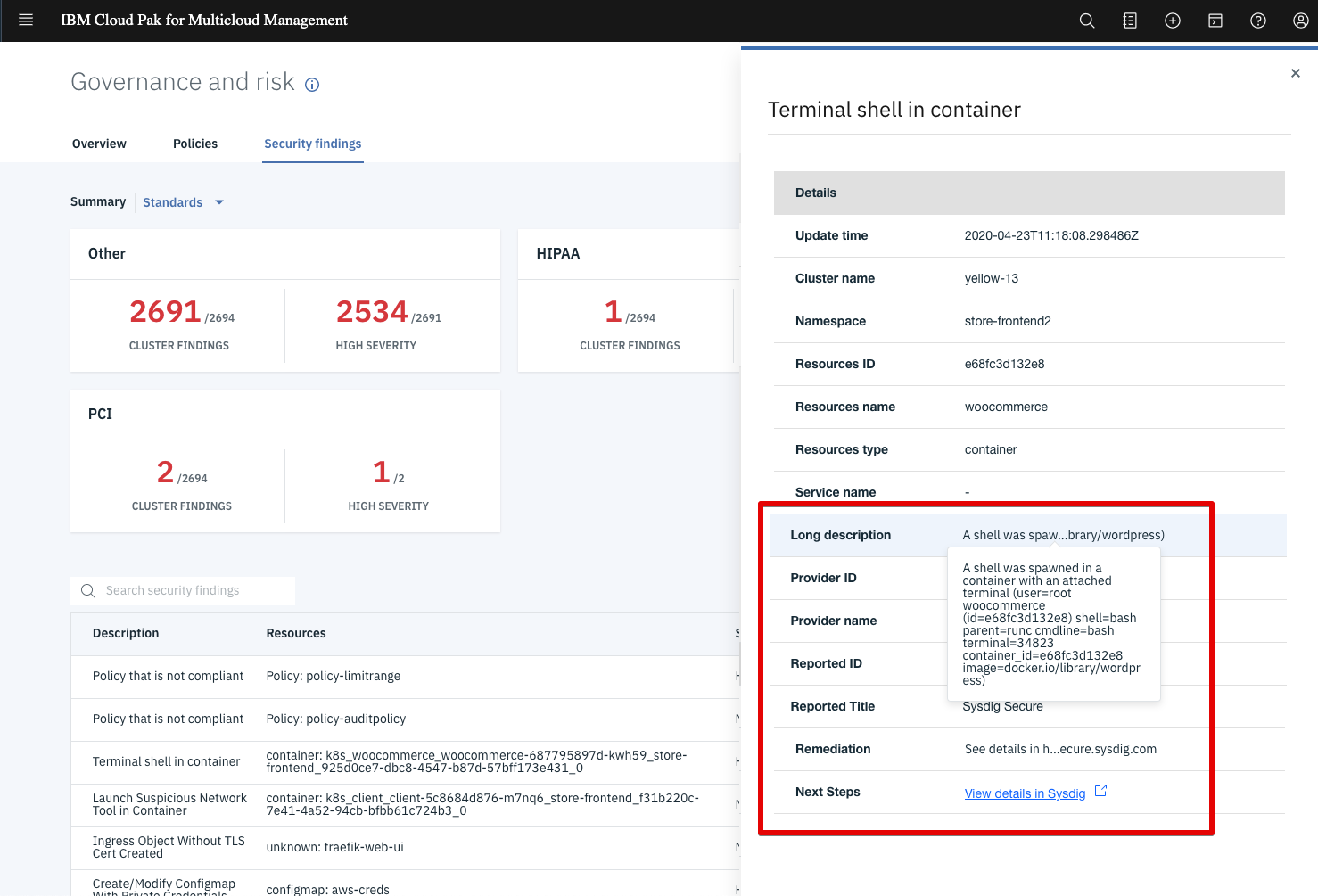Image resolution: width=1318 pixels, height=896 pixels.
Task: Switch to the Overview tab
Action: coord(99,144)
